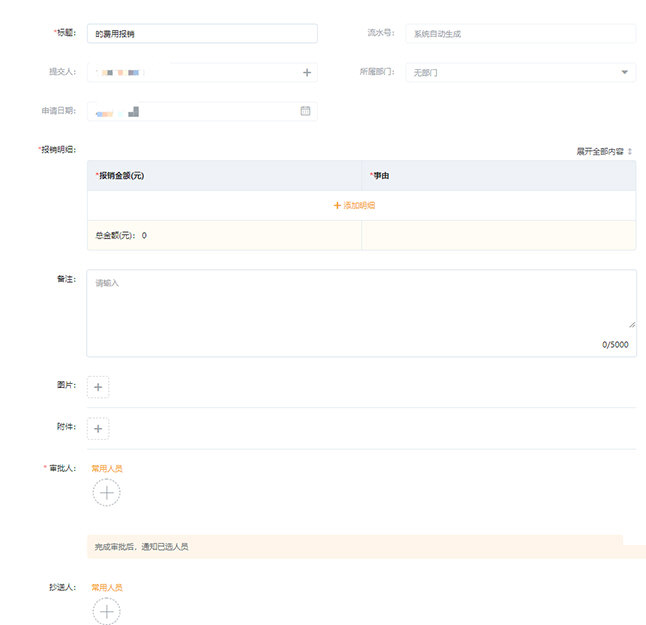The height and width of the screenshot is (625, 646).
Task: Open the calendar icon in 申请日期
Action: (306, 111)
